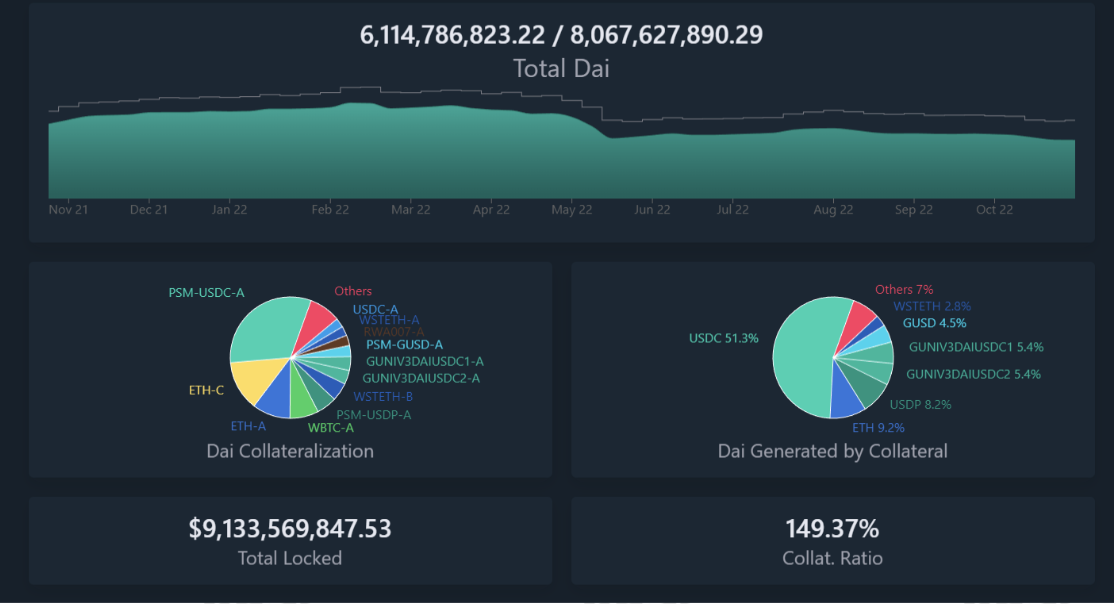Select the GUNIV3DAIUSDC1-A legend label
Image resolution: width=1114 pixels, height=604 pixels.
tap(425, 362)
